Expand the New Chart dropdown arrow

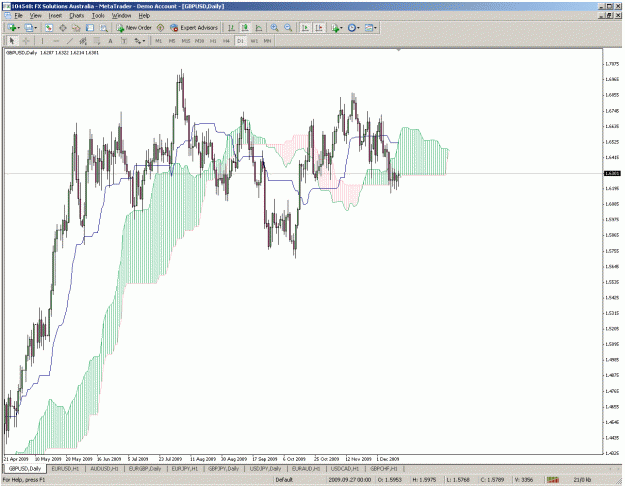tap(18, 28)
